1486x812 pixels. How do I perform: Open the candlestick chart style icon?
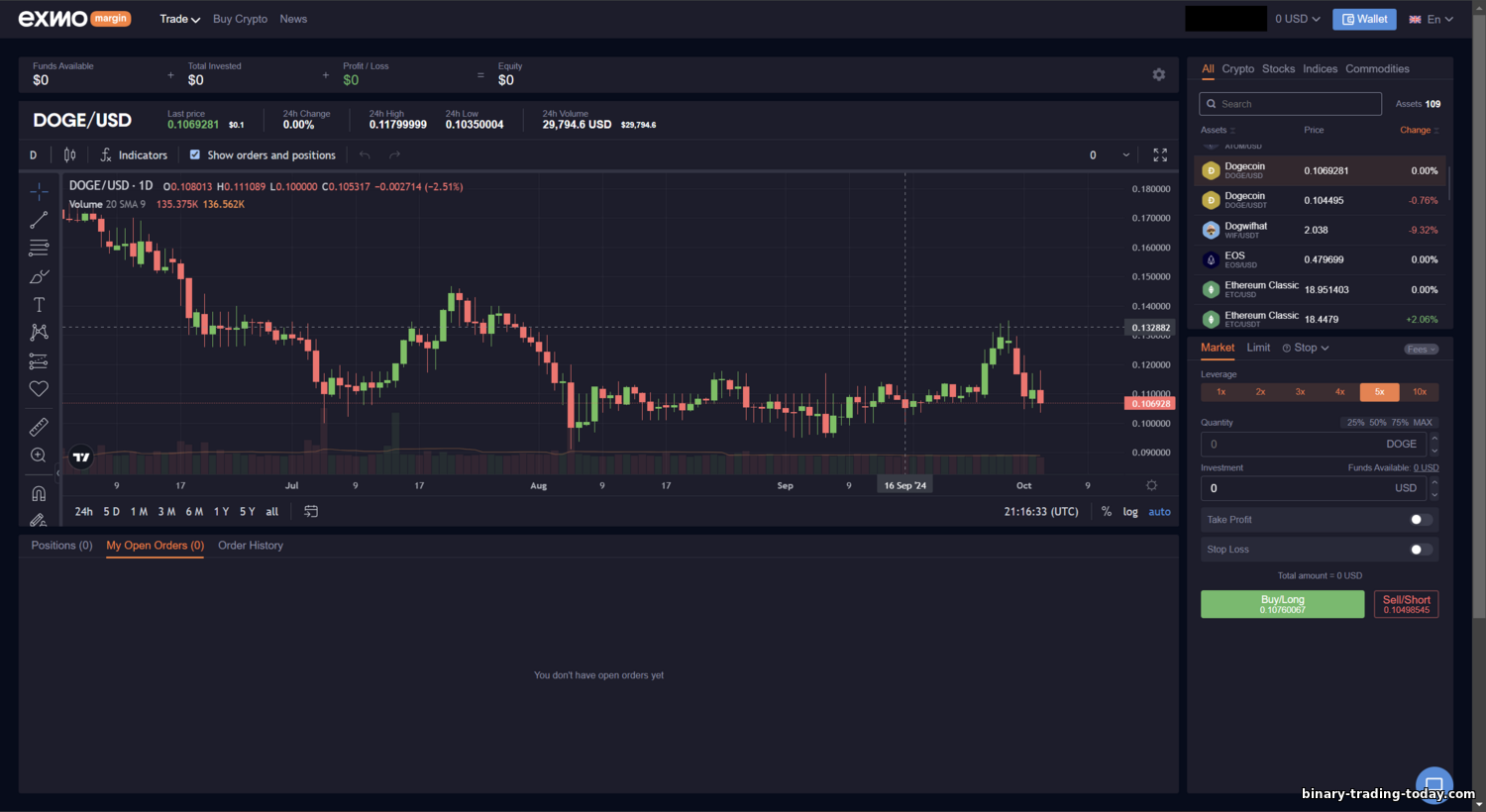tap(69, 154)
